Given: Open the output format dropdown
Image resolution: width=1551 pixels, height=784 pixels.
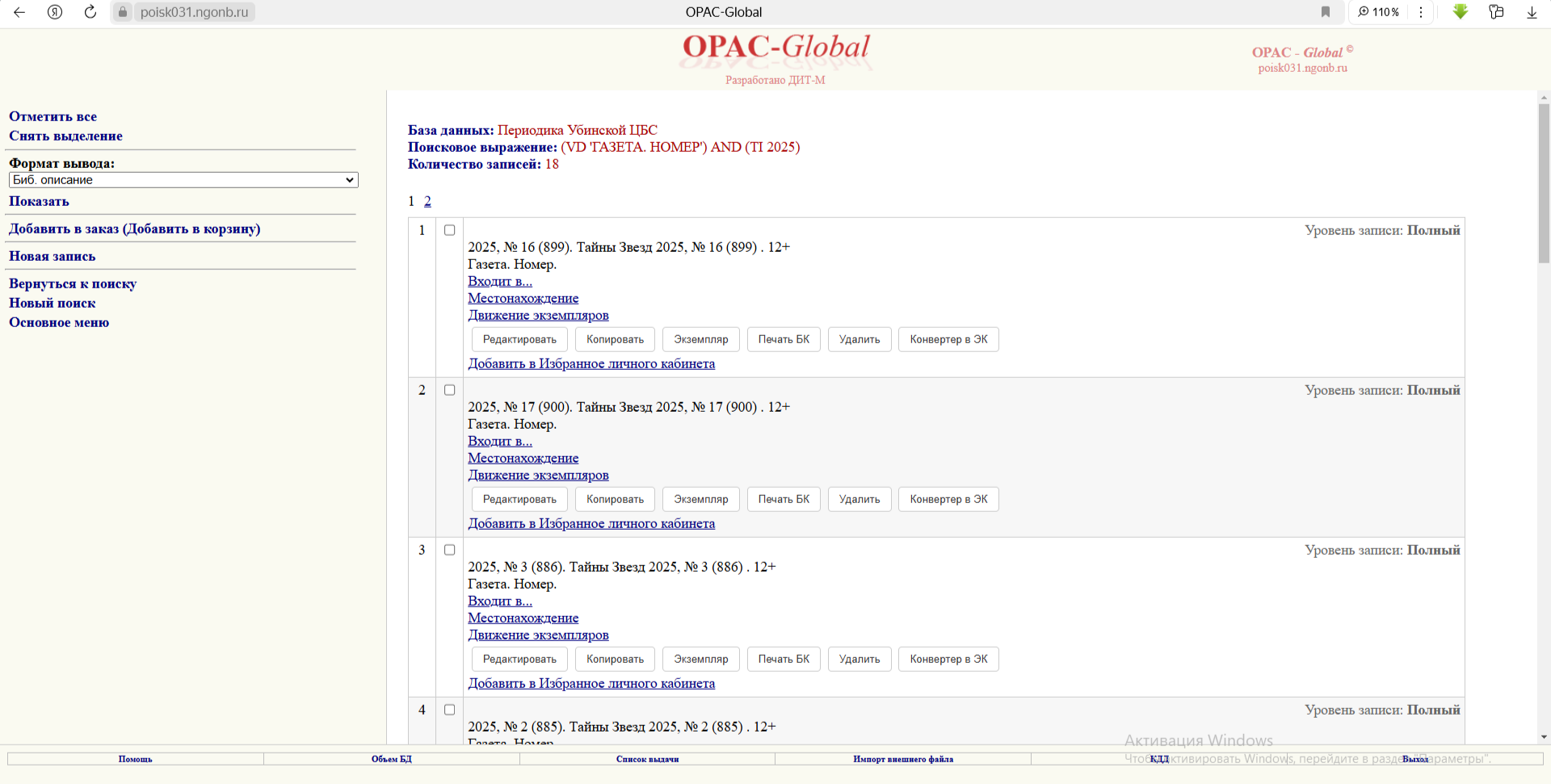Looking at the screenshot, I should (183, 180).
